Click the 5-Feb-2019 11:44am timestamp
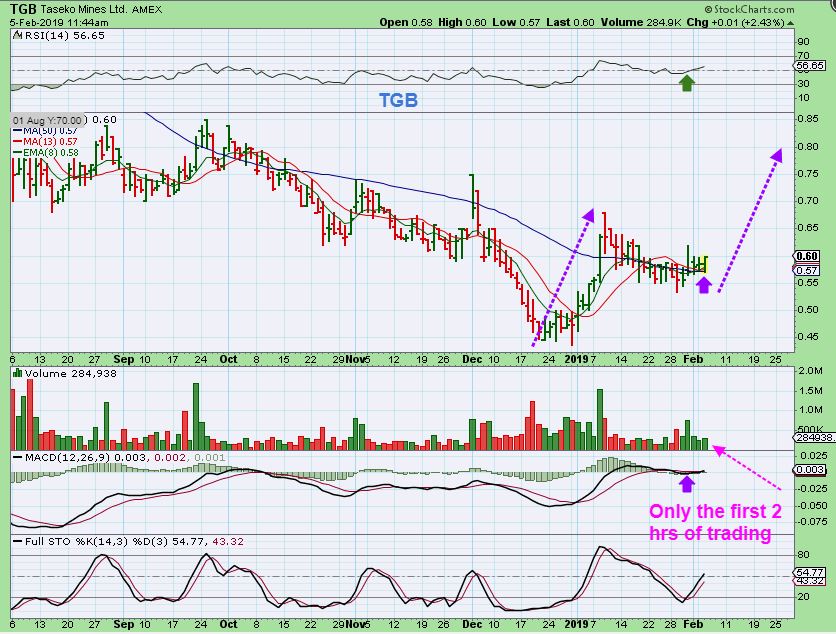Viewport: 836px width, 634px height. coord(59,22)
